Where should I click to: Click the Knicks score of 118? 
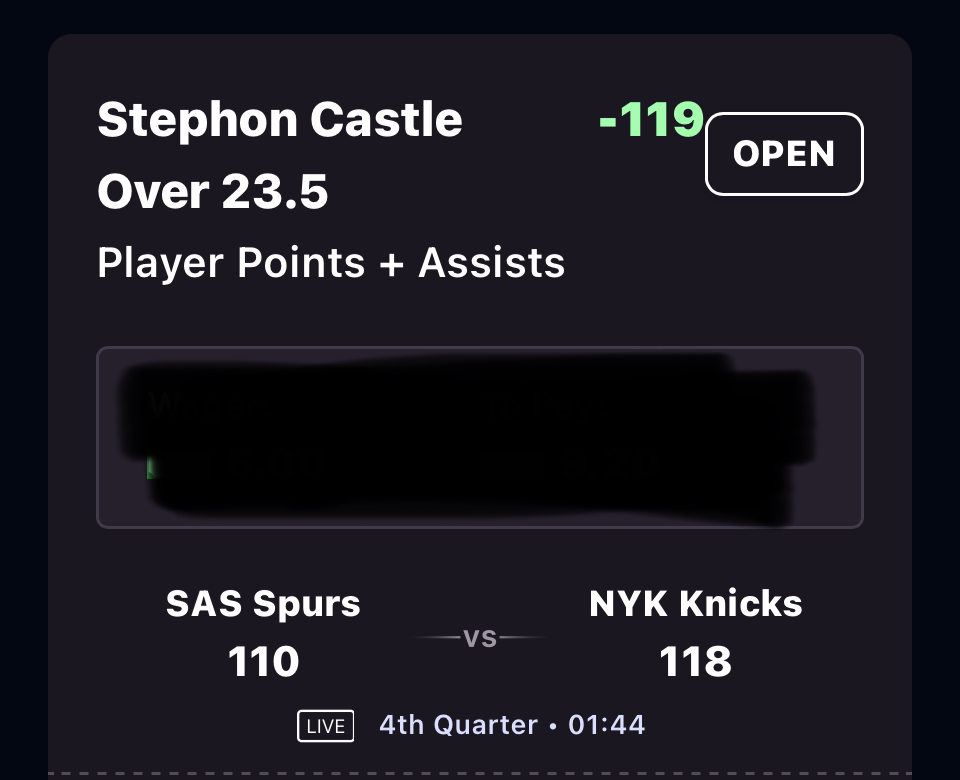(696, 661)
